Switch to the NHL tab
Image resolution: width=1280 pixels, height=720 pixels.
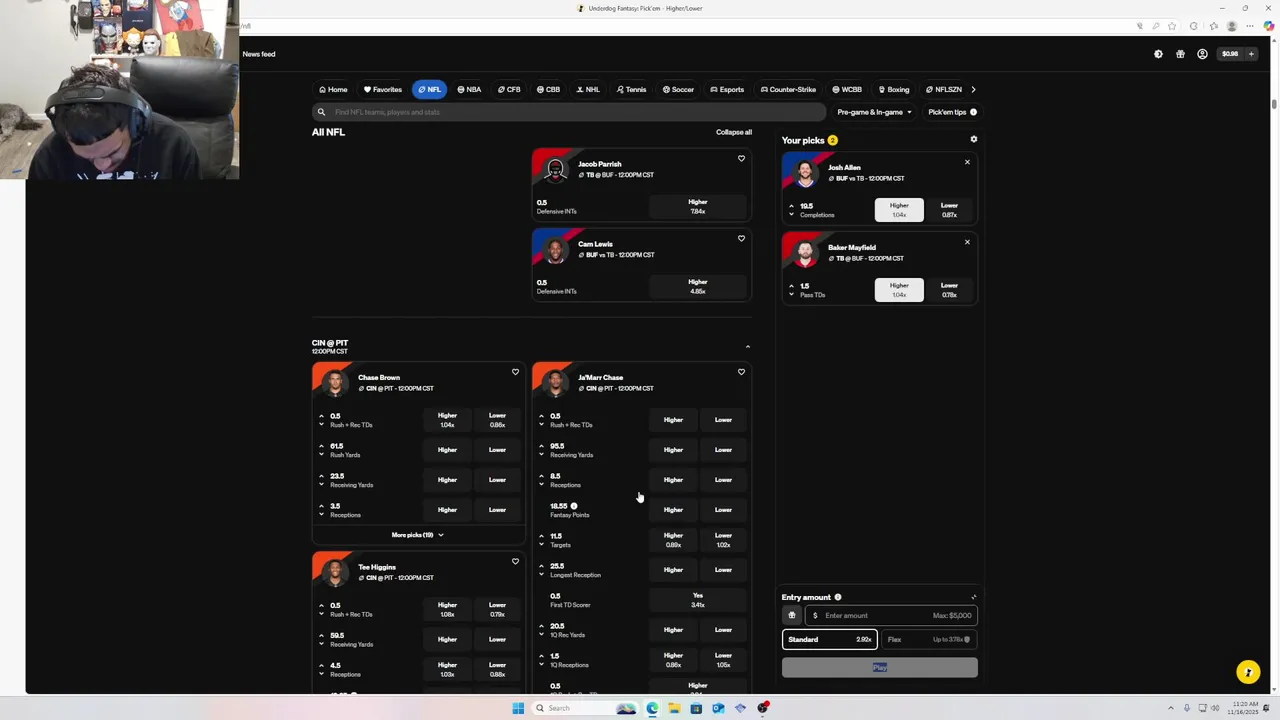click(588, 89)
